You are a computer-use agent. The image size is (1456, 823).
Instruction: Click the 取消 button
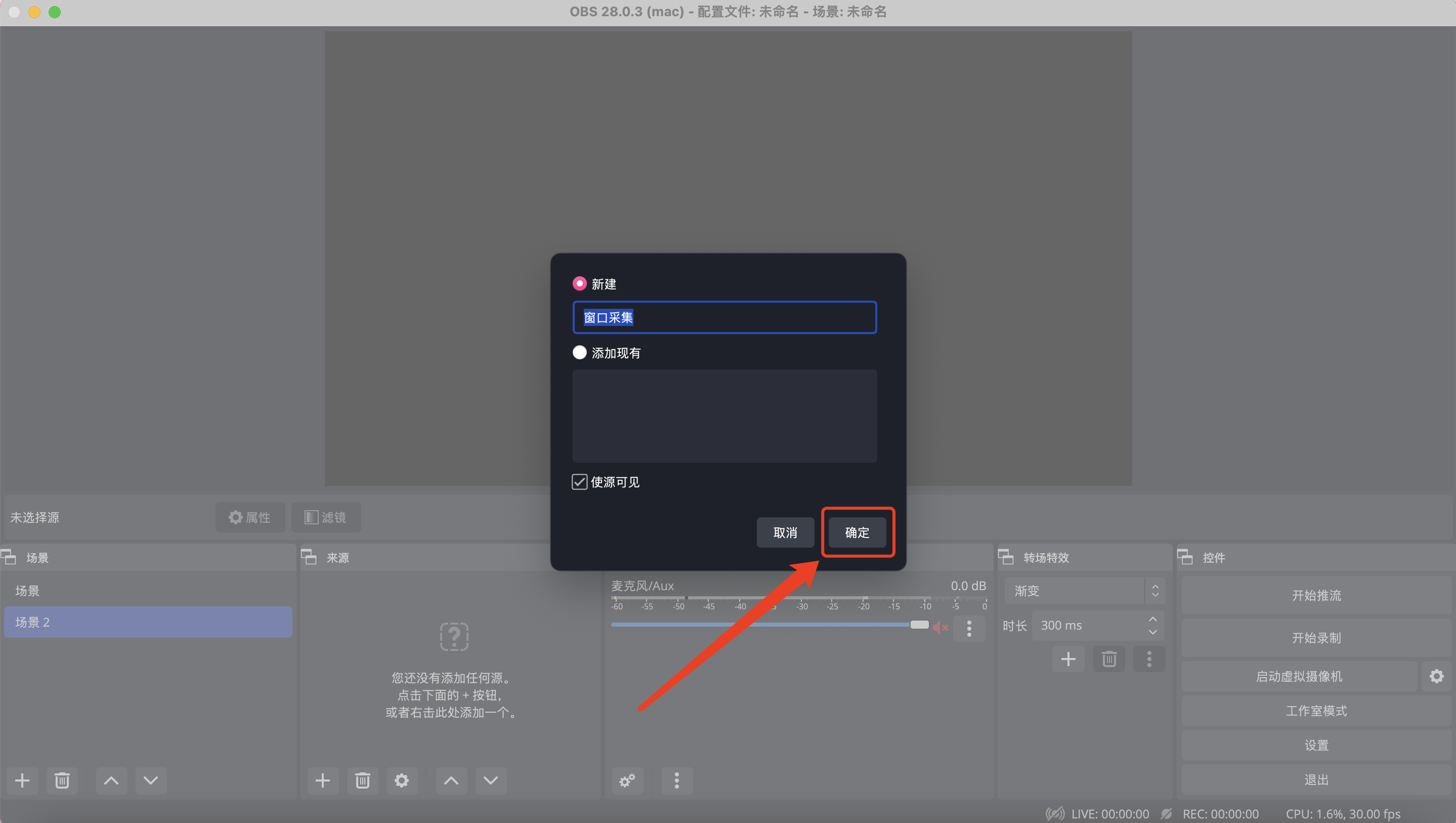[785, 532]
